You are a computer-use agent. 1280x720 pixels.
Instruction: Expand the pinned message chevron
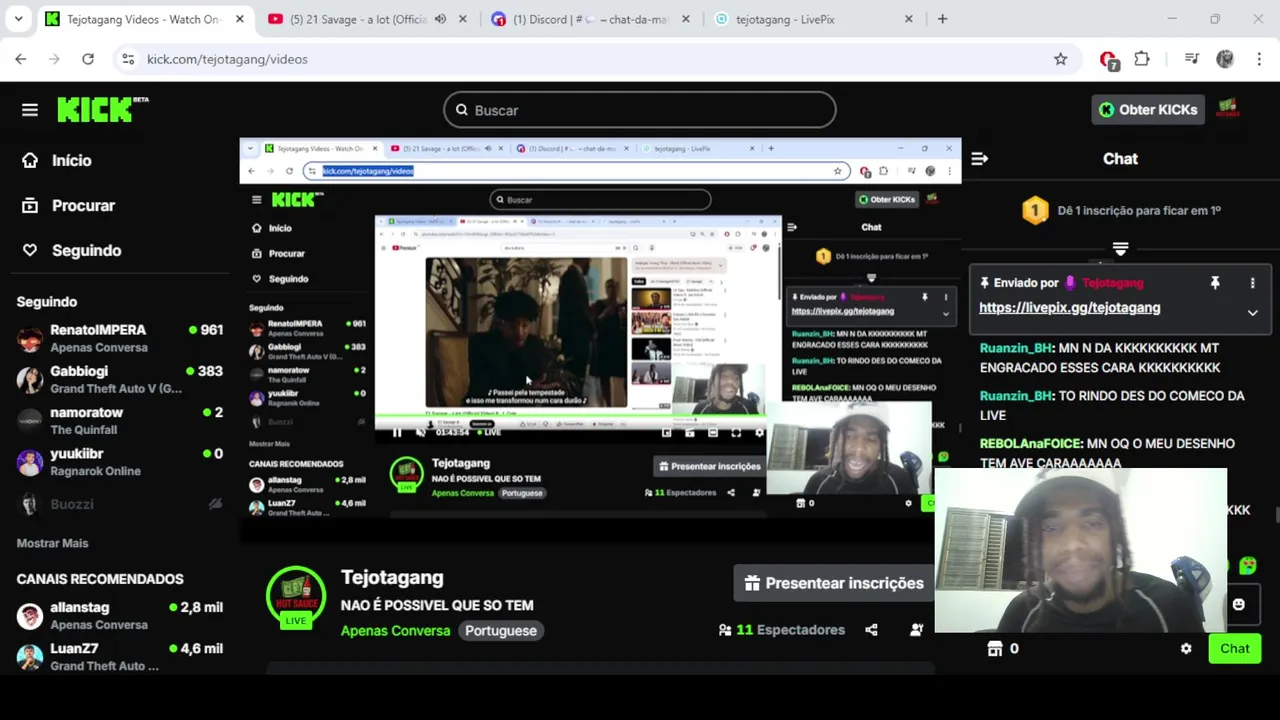pos(1252,312)
